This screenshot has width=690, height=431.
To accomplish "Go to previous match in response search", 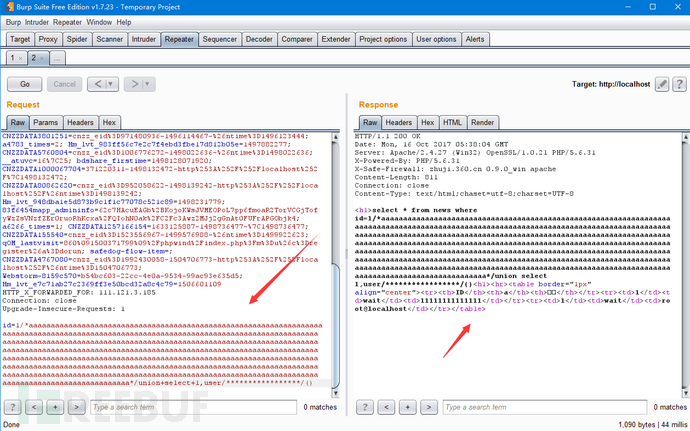I will 386,407.
